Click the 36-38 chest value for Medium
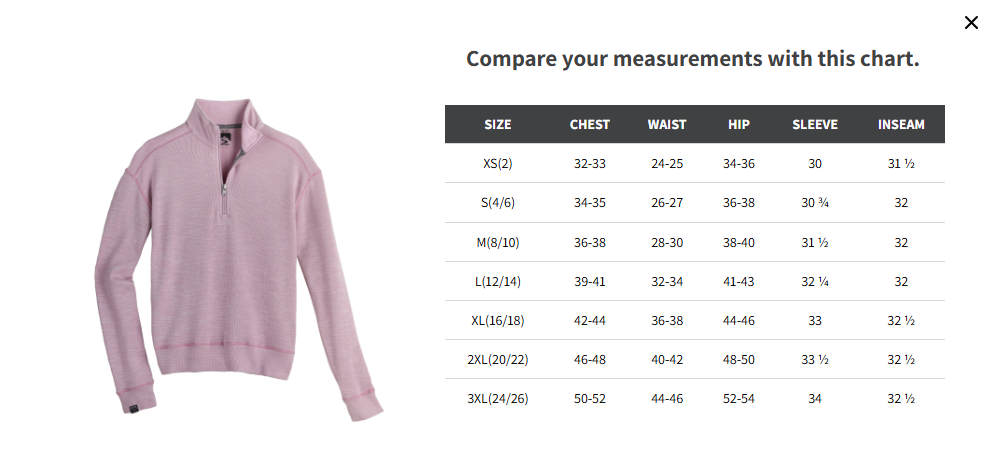The height and width of the screenshot is (472, 1000). click(x=589, y=242)
